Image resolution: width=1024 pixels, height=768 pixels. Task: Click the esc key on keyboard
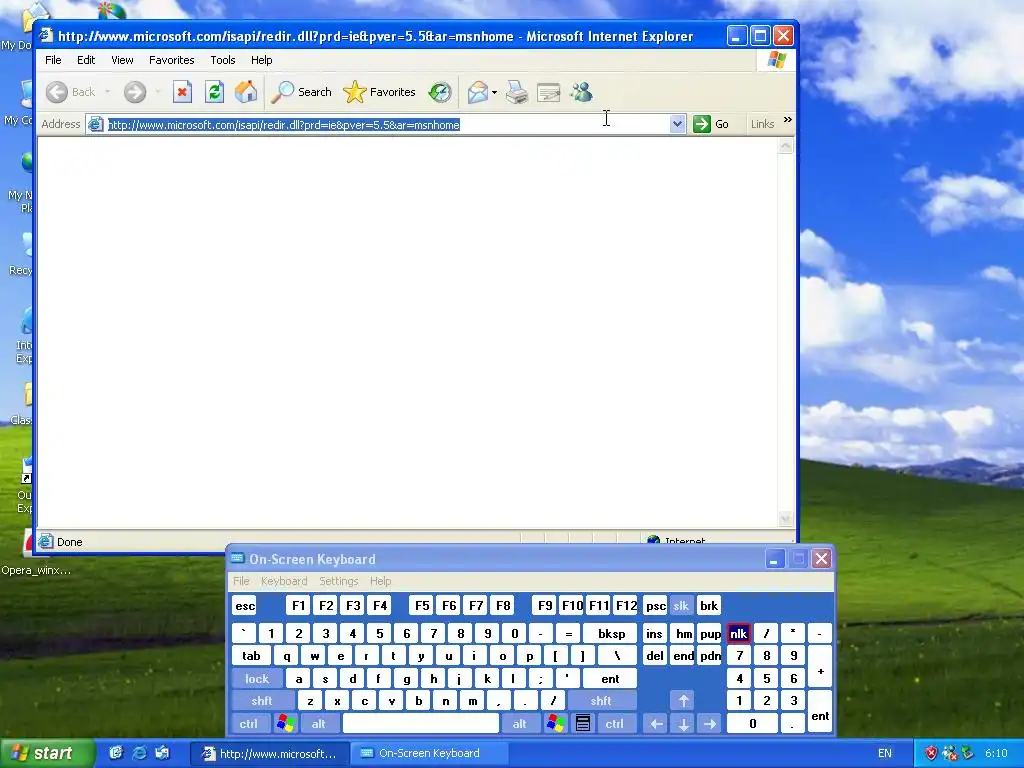245,605
